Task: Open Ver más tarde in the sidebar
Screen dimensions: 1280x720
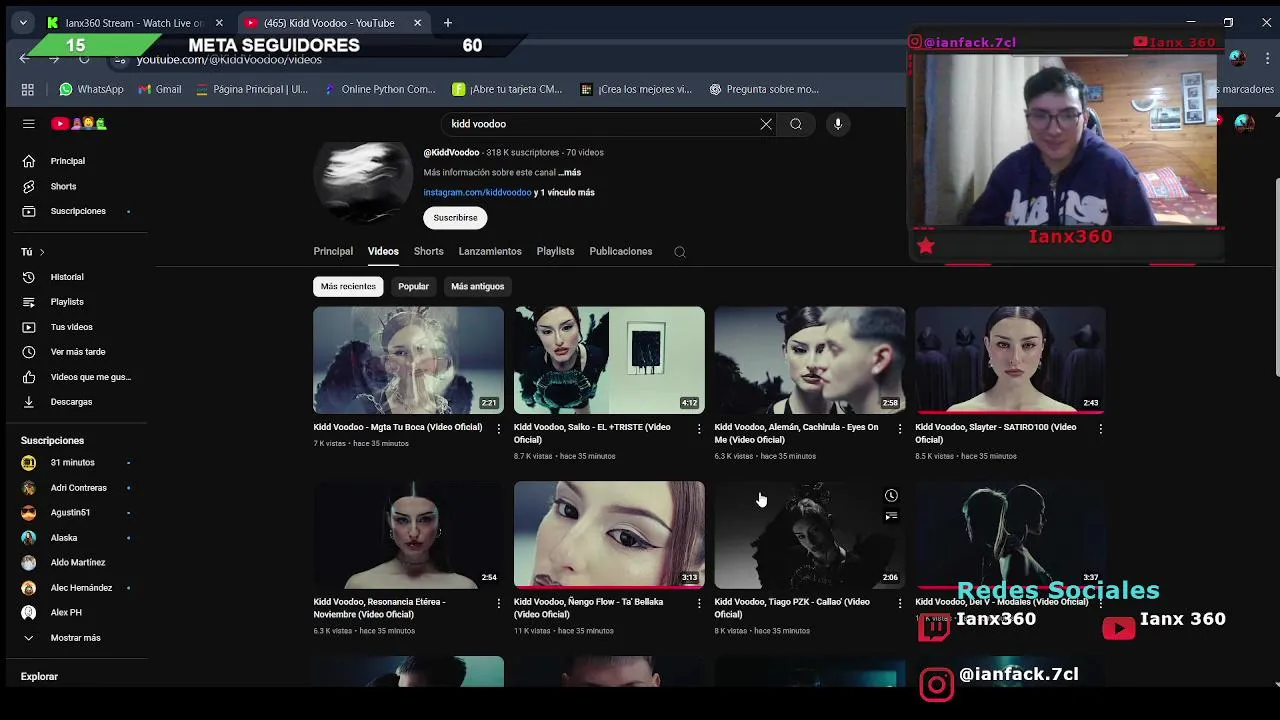Action: coord(76,352)
